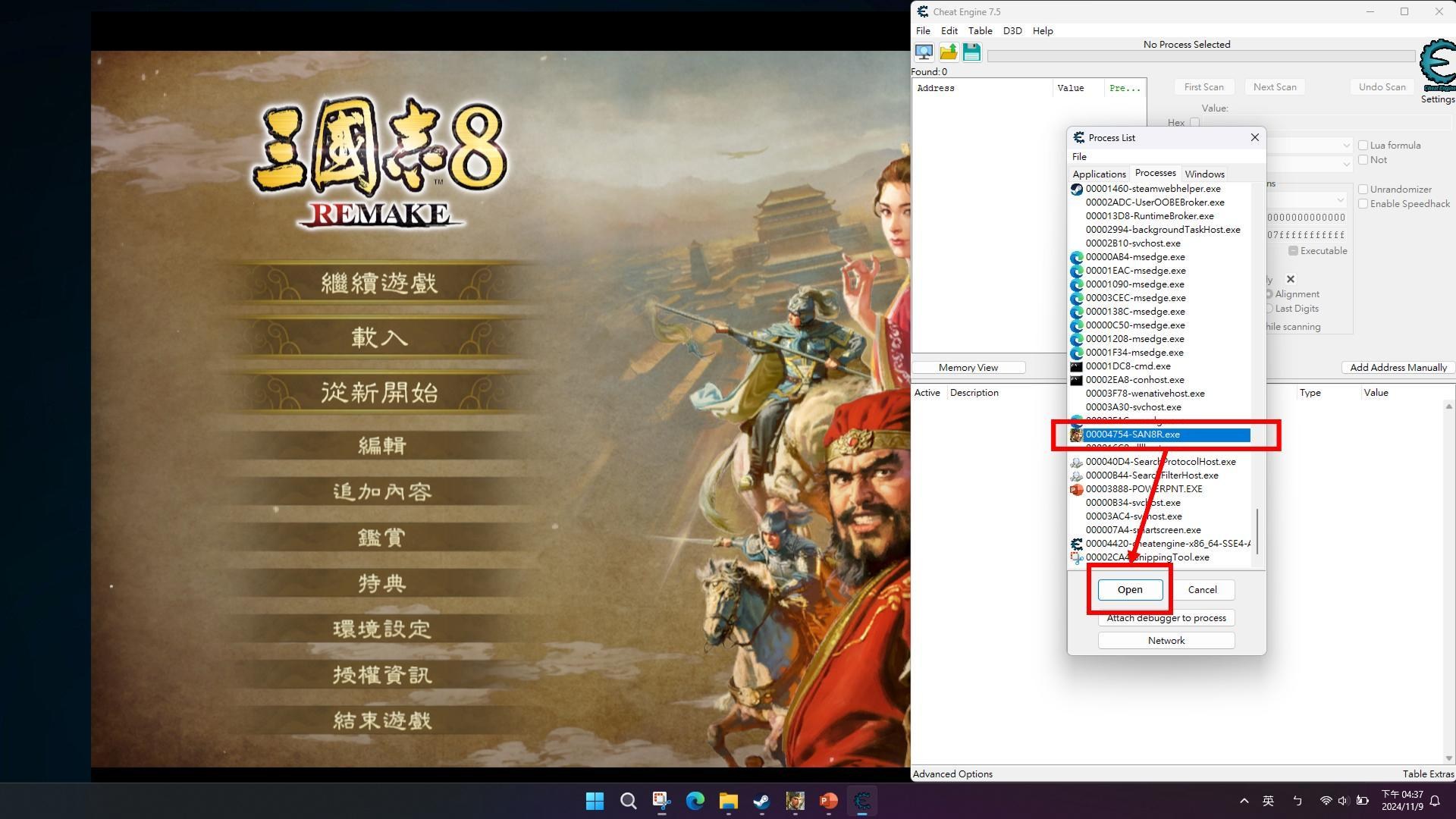Viewport: 1456px width, 819px height.
Task: Expand the memory scan options dropdown
Action: click(x=1339, y=199)
